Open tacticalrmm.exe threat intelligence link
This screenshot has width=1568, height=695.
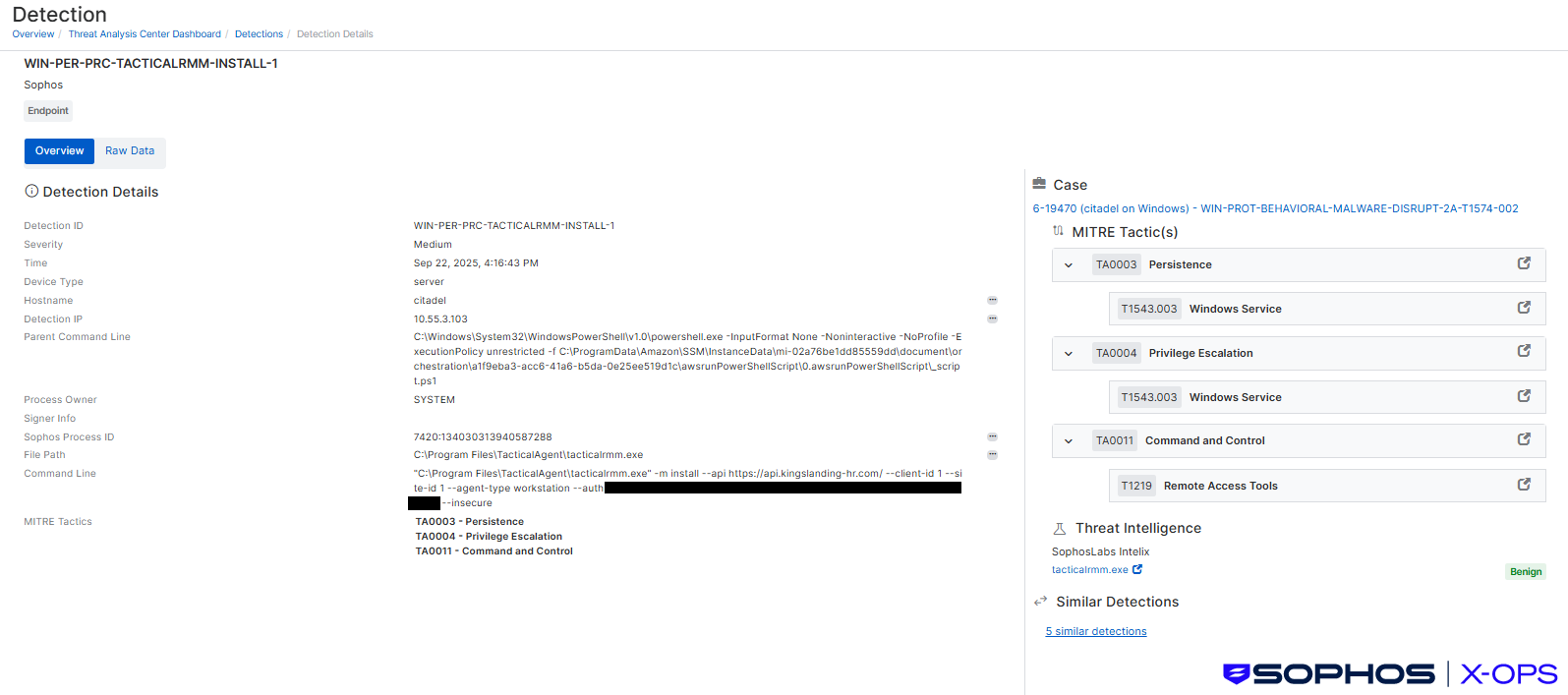pos(1090,570)
